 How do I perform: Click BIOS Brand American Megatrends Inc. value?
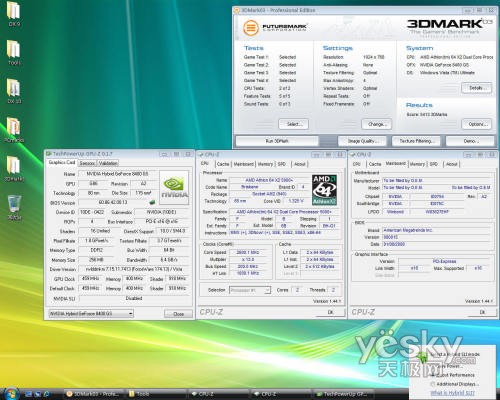click(x=437, y=230)
